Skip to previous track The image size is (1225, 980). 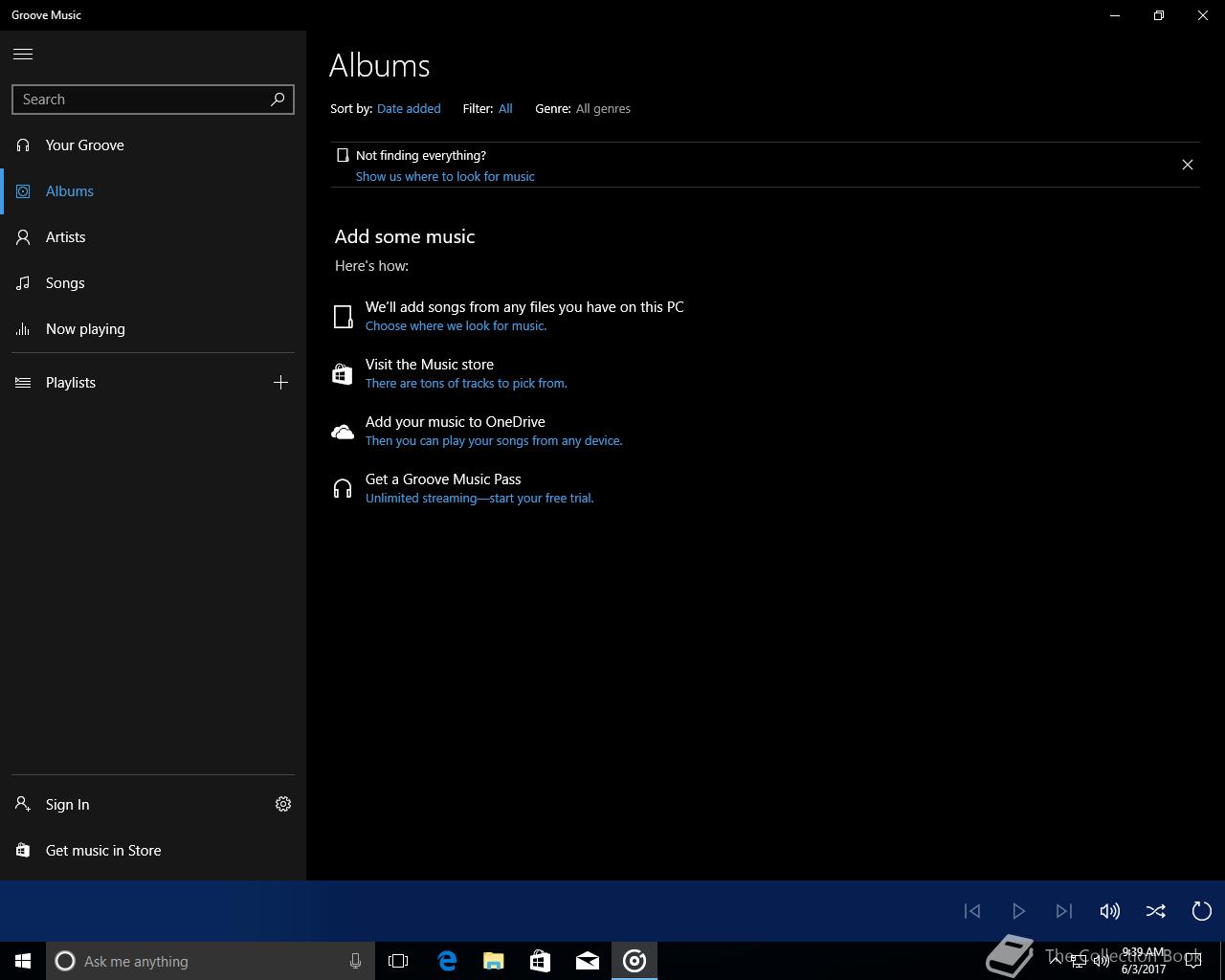coord(972,911)
